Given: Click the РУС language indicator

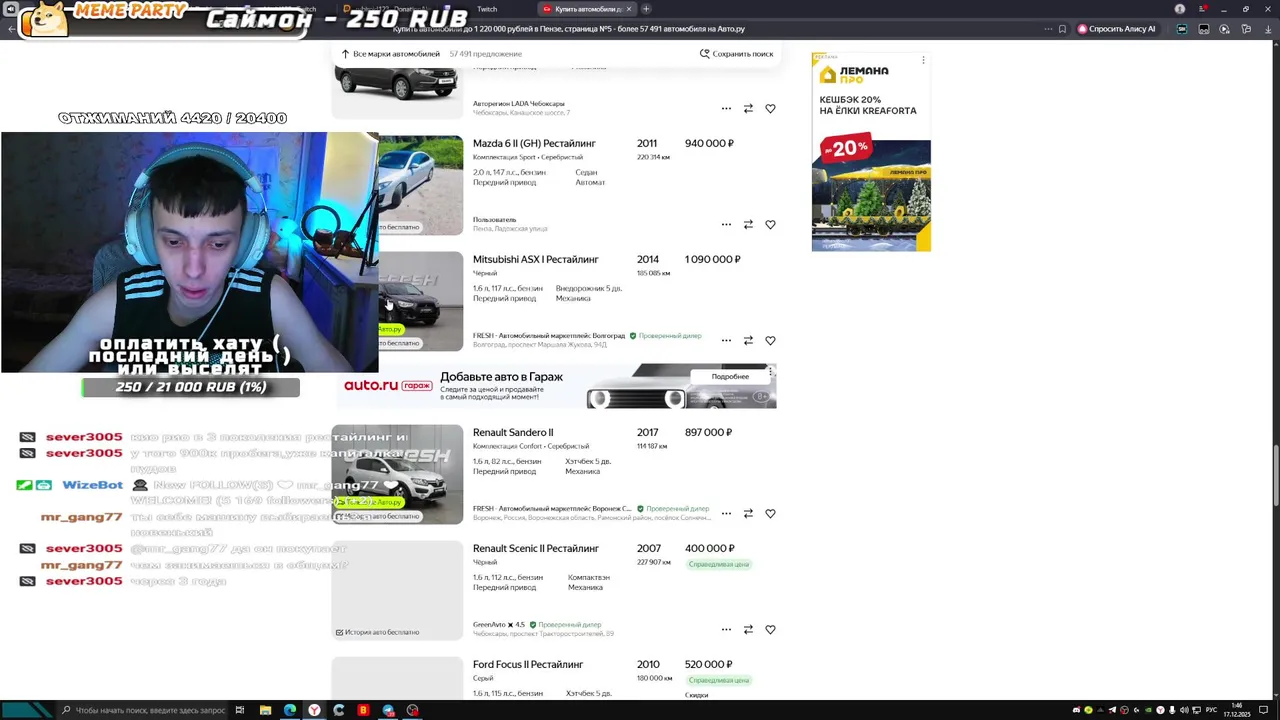Looking at the screenshot, I should point(1211,710).
